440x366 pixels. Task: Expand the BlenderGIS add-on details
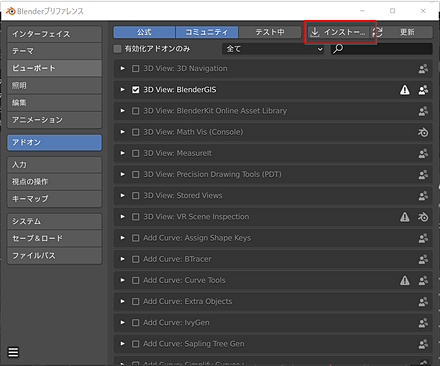pyautogui.click(x=123, y=90)
